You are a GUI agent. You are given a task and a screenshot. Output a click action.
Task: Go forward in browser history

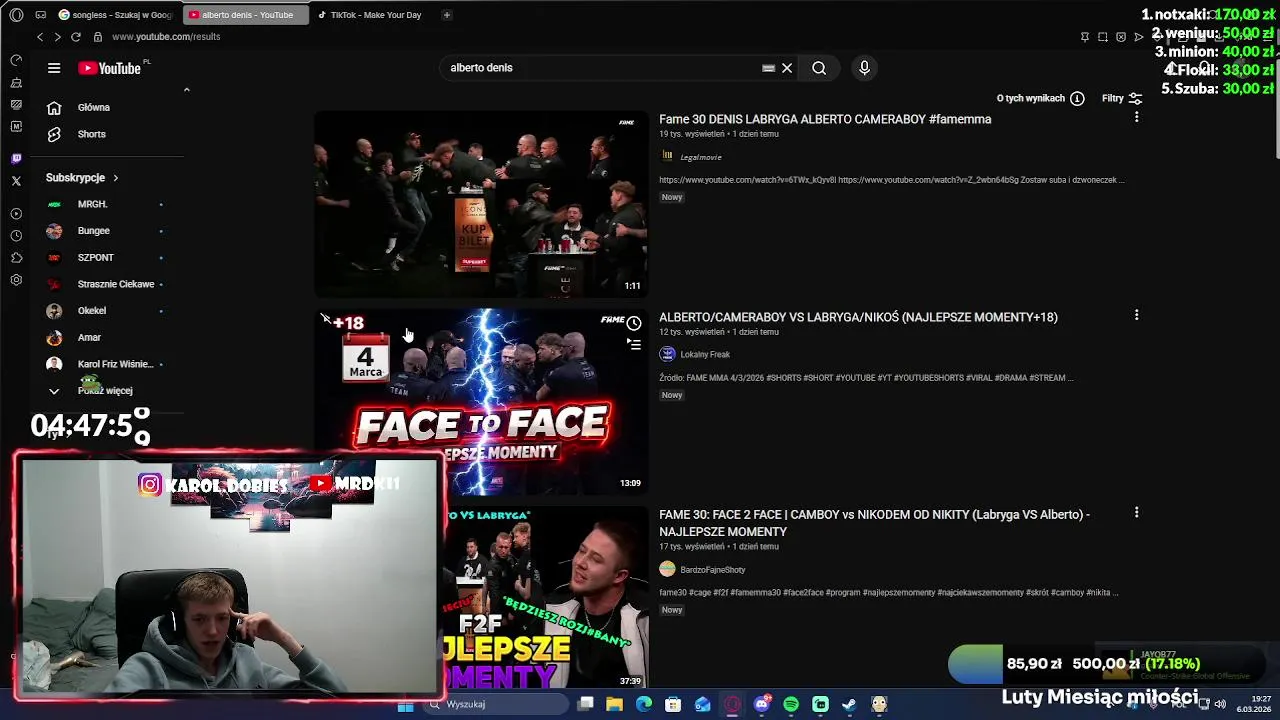pos(57,37)
